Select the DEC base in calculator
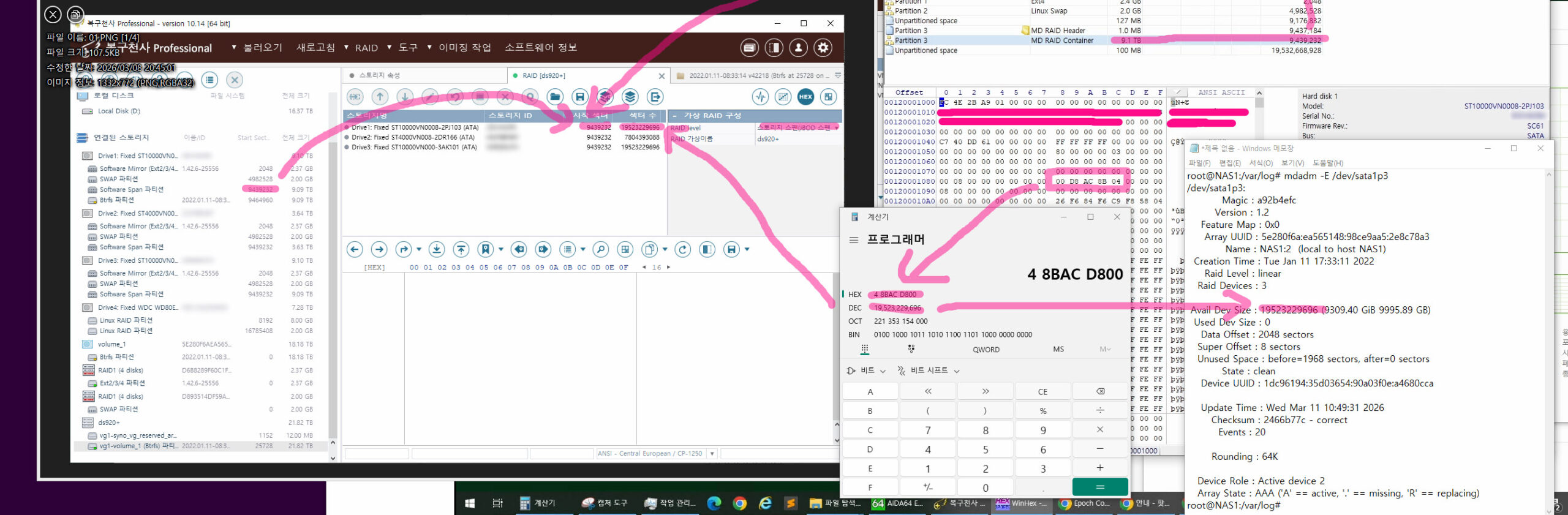This screenshot has height=515, width=1568. (x=855, y=308)
